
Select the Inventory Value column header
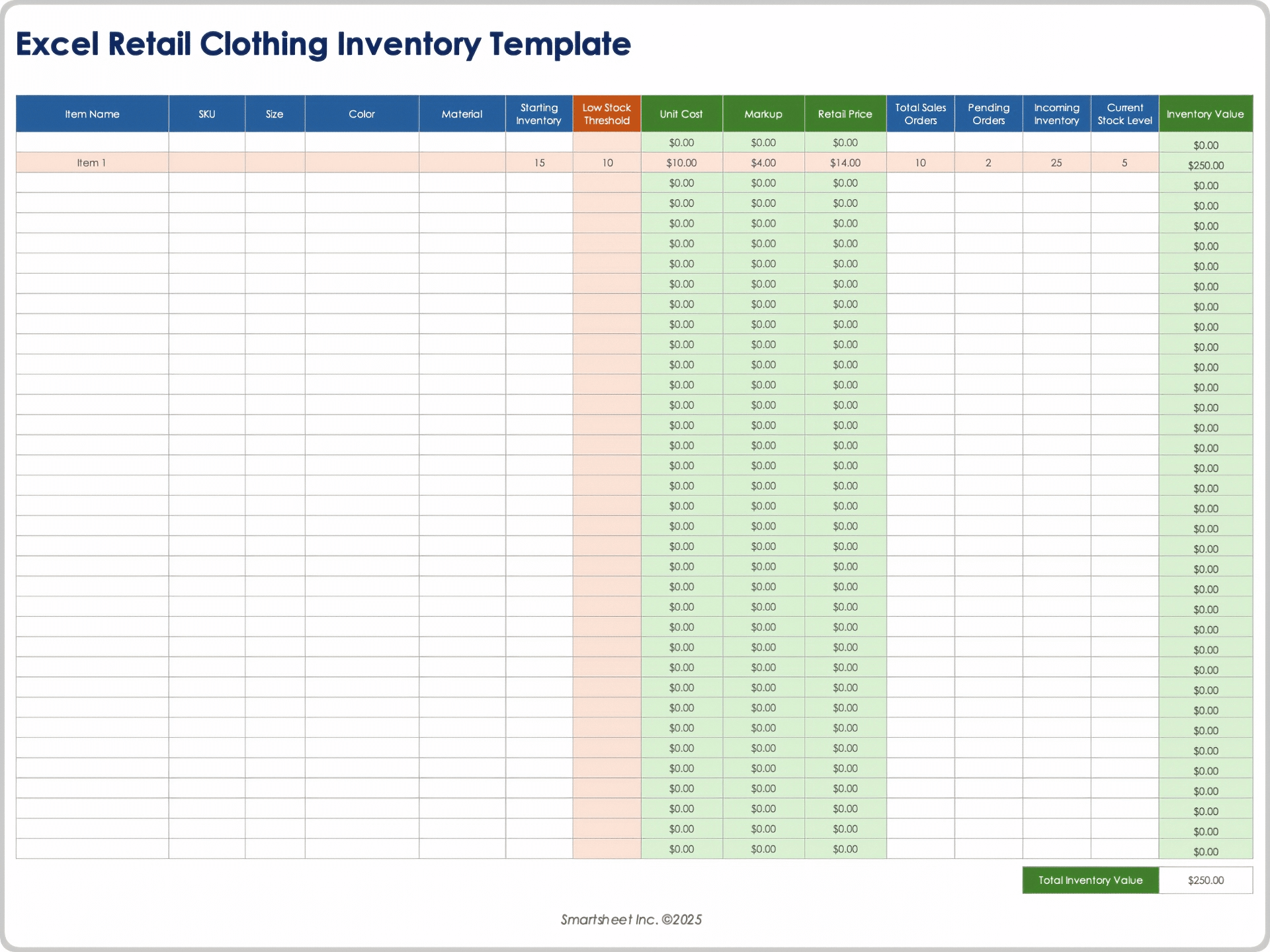[1205, 114]
